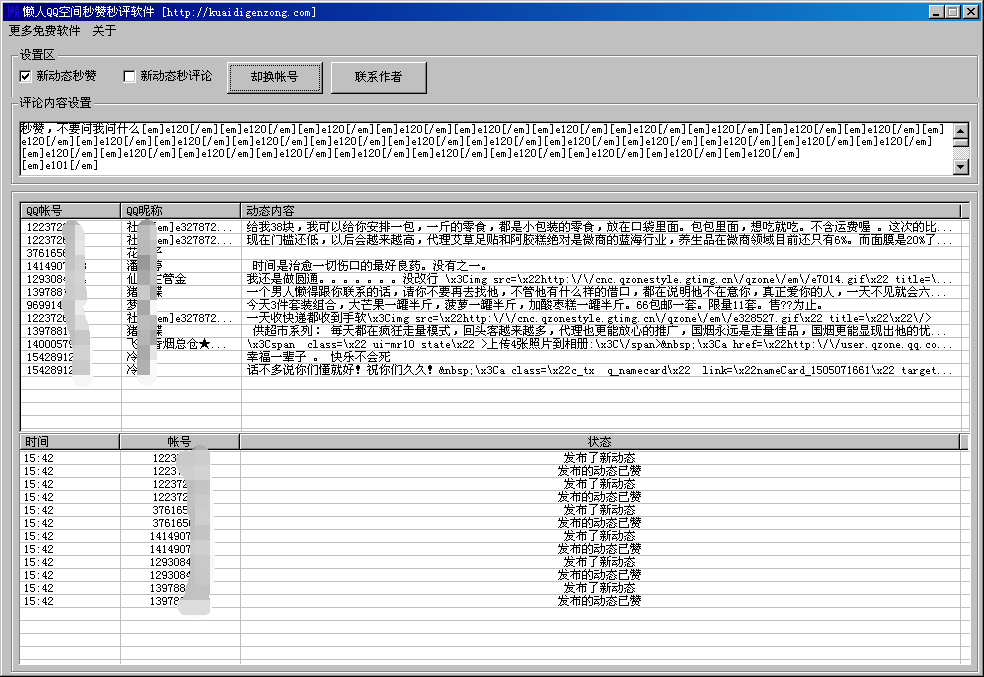
Task: Select the row with nickname 仙芝管金
Action: 180,279
